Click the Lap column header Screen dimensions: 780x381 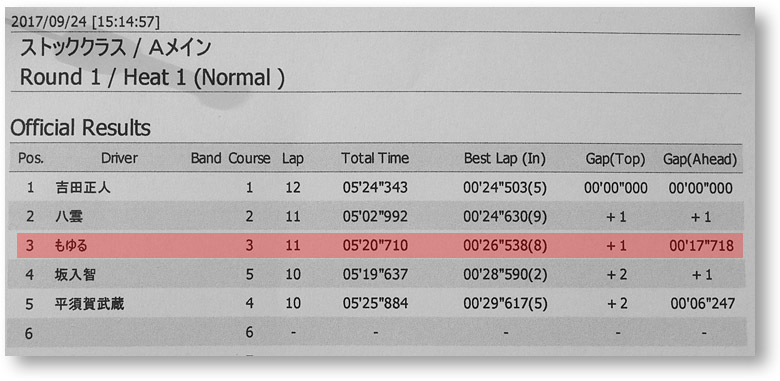click(x=292, y=159)
